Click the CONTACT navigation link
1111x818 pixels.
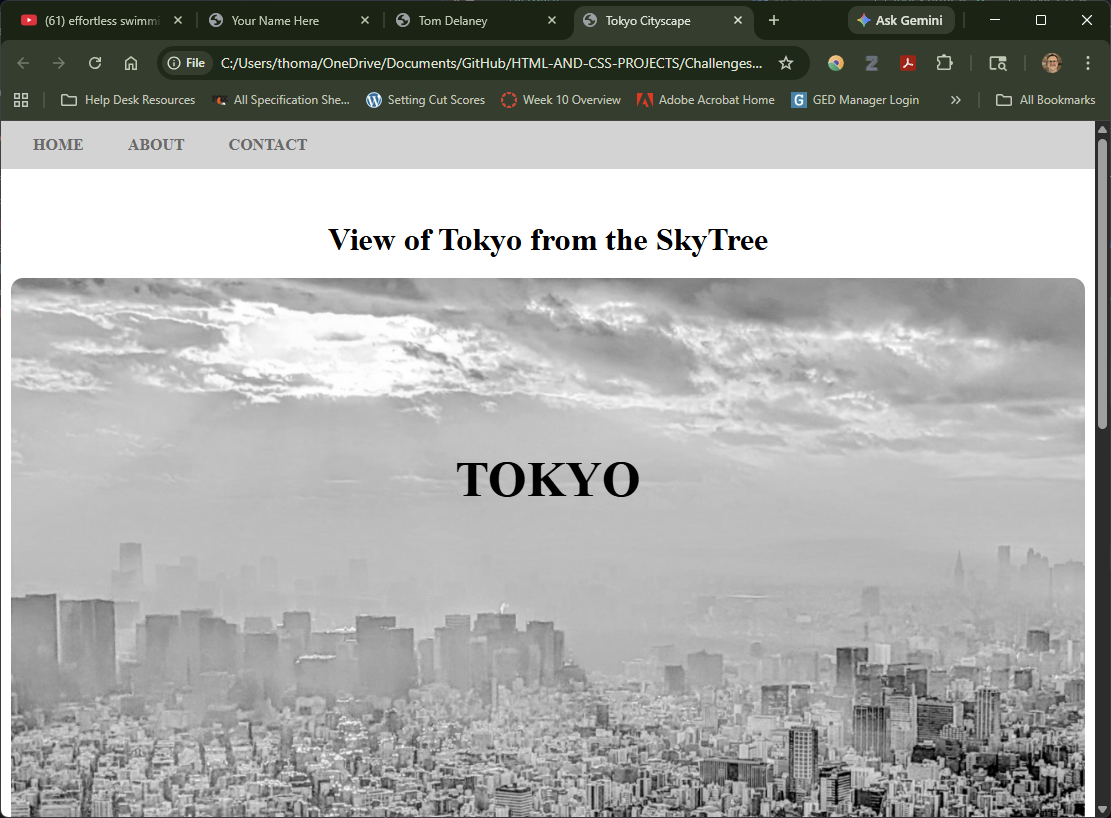267,144
